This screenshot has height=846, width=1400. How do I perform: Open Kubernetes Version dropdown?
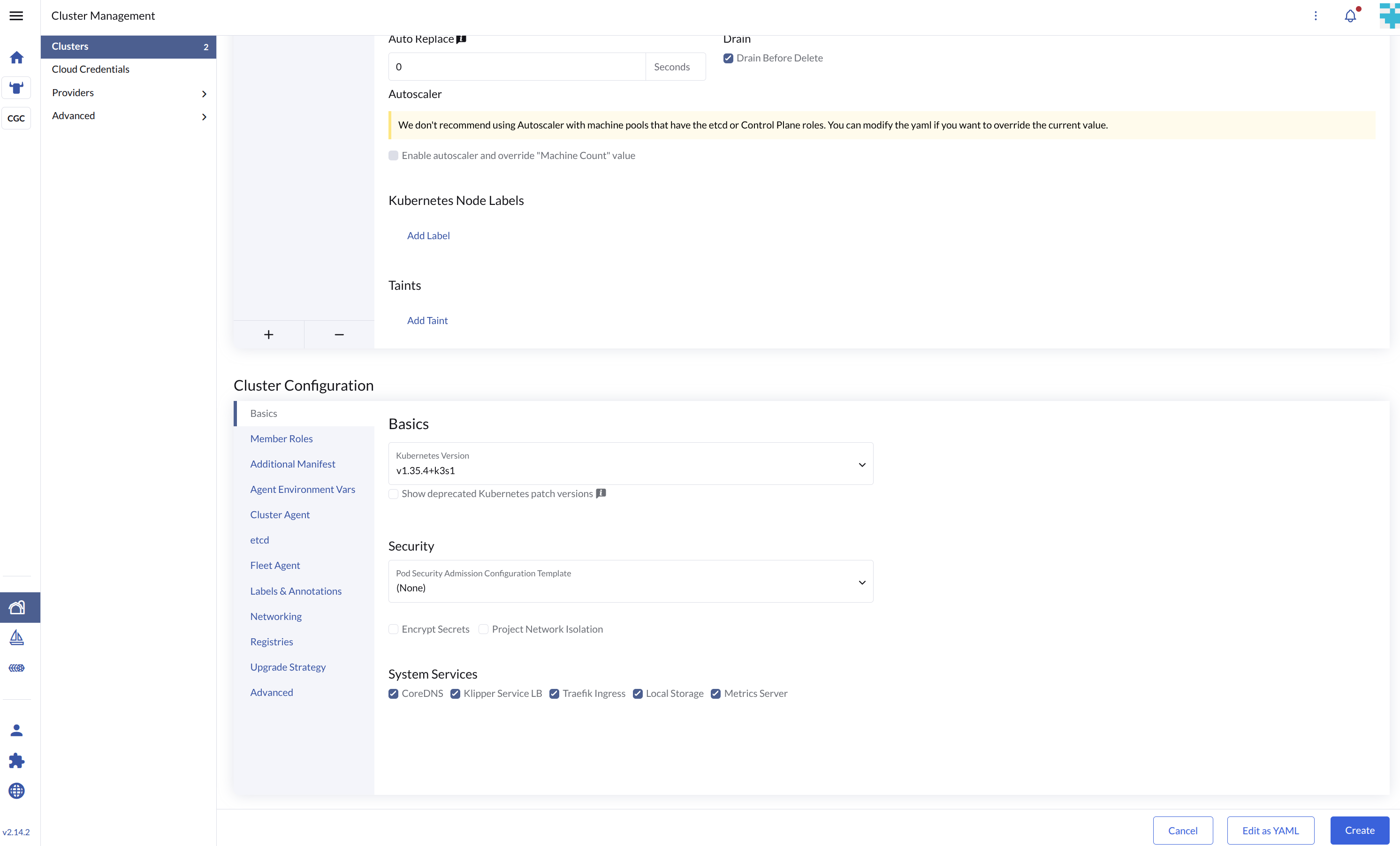[631, 463]
